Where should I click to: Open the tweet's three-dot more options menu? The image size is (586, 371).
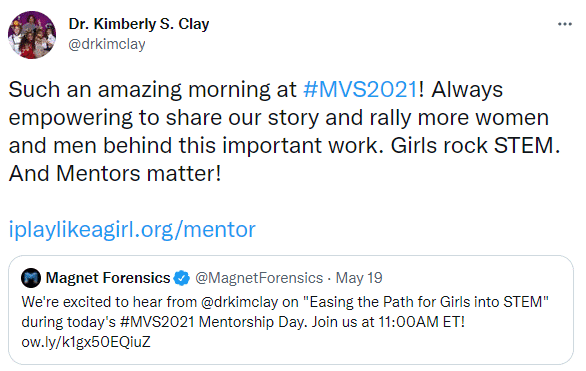point(564,24)
